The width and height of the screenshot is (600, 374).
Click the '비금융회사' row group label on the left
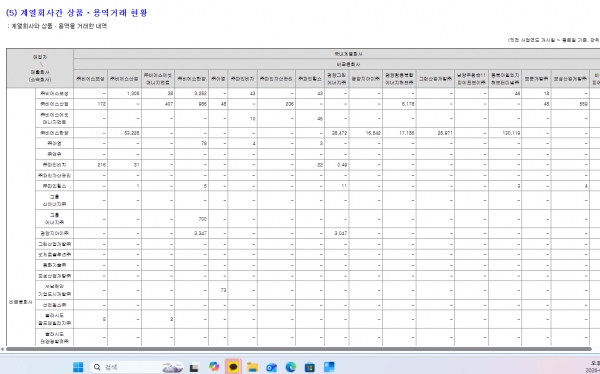click(x=21, y=302)
